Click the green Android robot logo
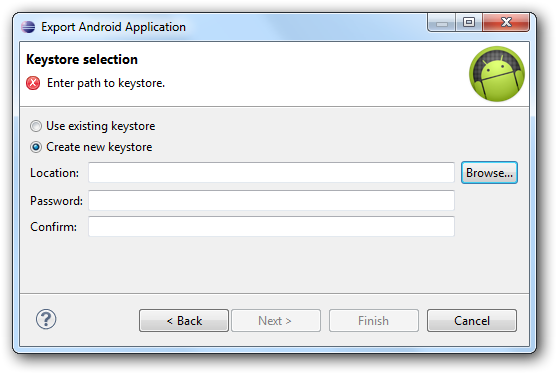557x374 pixels. 497,74
